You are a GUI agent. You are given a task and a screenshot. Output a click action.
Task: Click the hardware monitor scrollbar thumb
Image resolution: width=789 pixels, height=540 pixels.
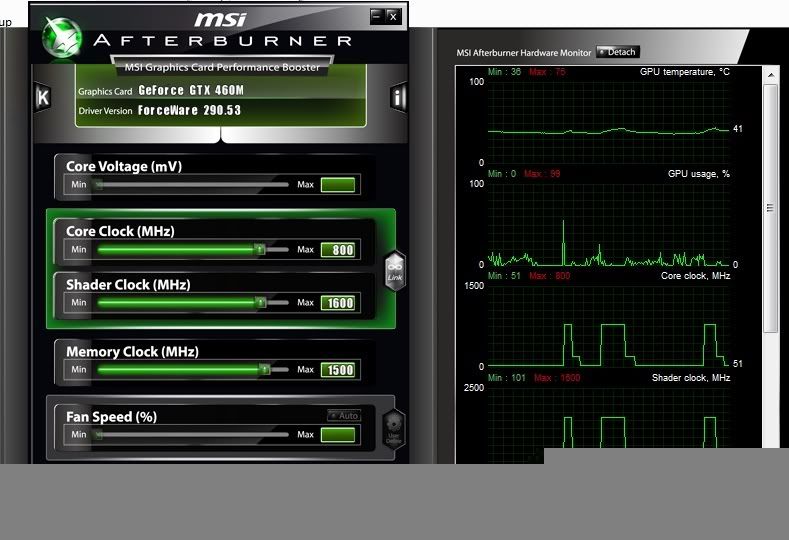click(770, 208)
